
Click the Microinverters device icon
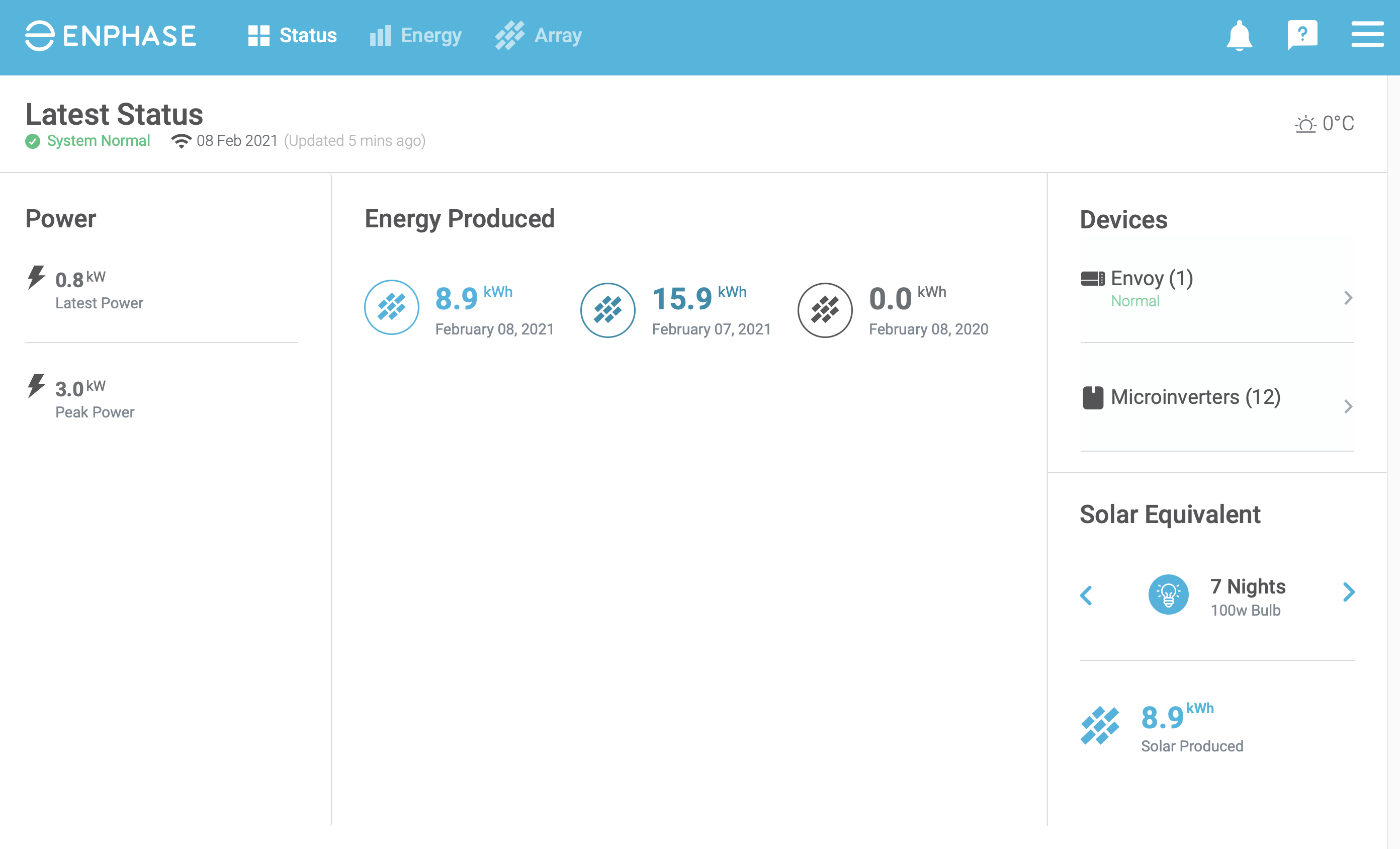[x=1093, y=398]
